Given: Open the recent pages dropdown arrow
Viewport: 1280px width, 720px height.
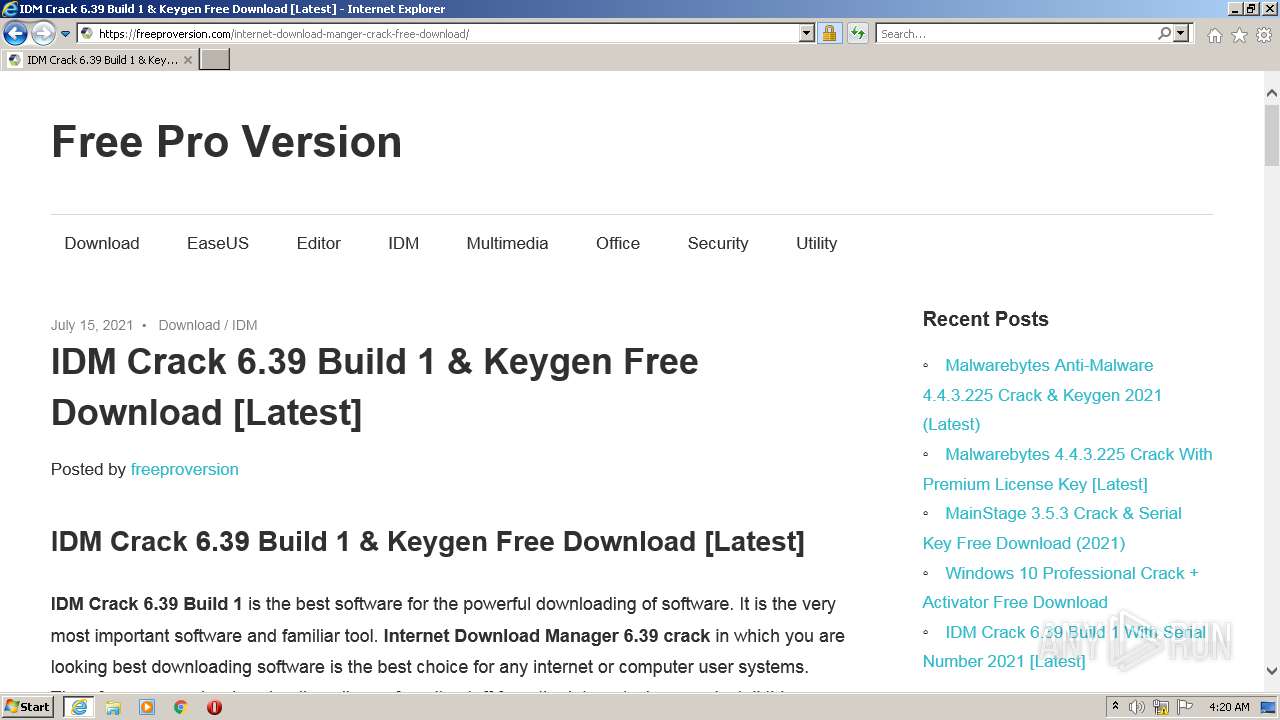Looking at the screenshot, I should [x=65, y=34].
